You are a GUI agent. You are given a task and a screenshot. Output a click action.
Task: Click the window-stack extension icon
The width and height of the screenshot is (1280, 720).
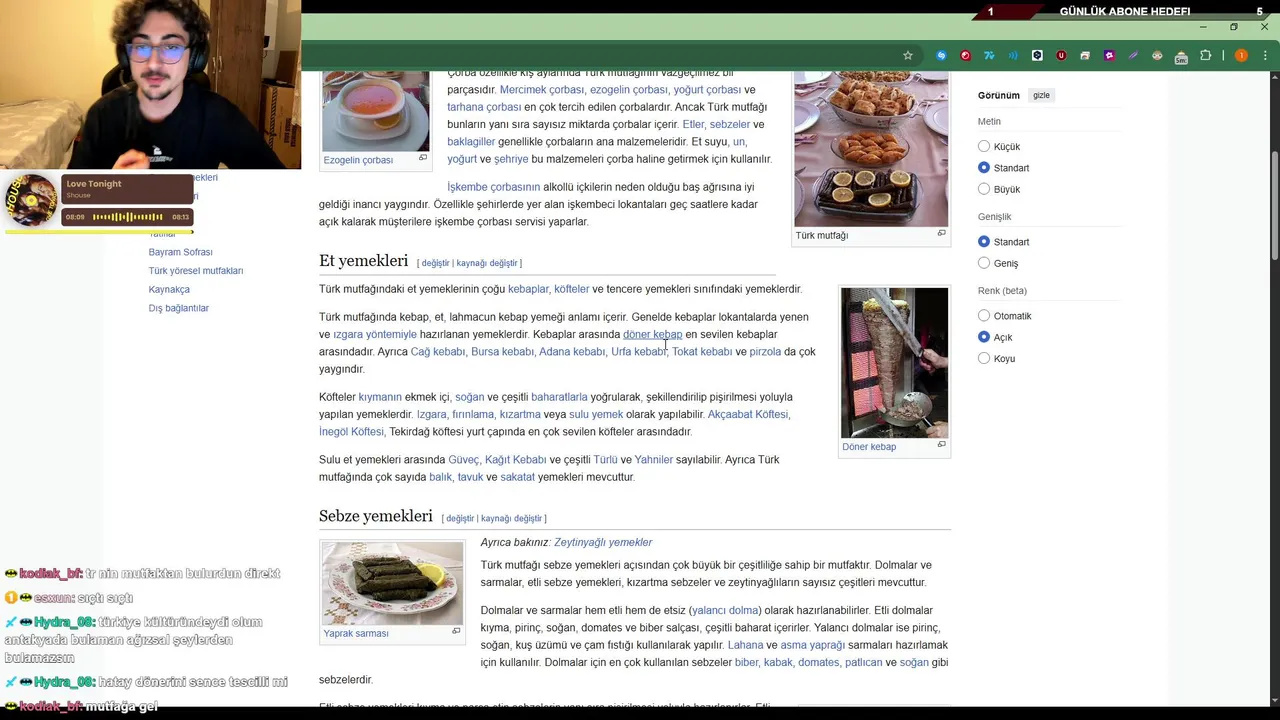point(1085,56)
